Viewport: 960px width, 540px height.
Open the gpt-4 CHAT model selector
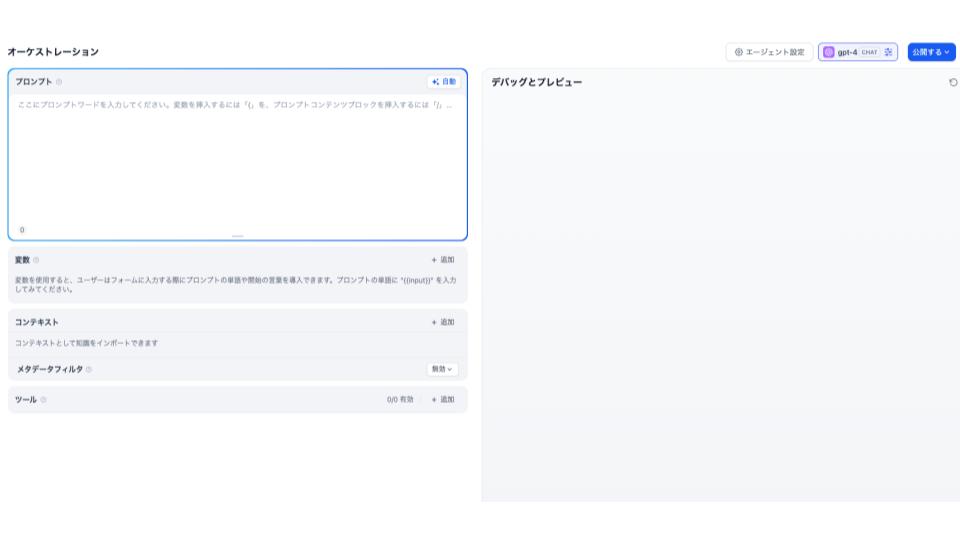856,52
